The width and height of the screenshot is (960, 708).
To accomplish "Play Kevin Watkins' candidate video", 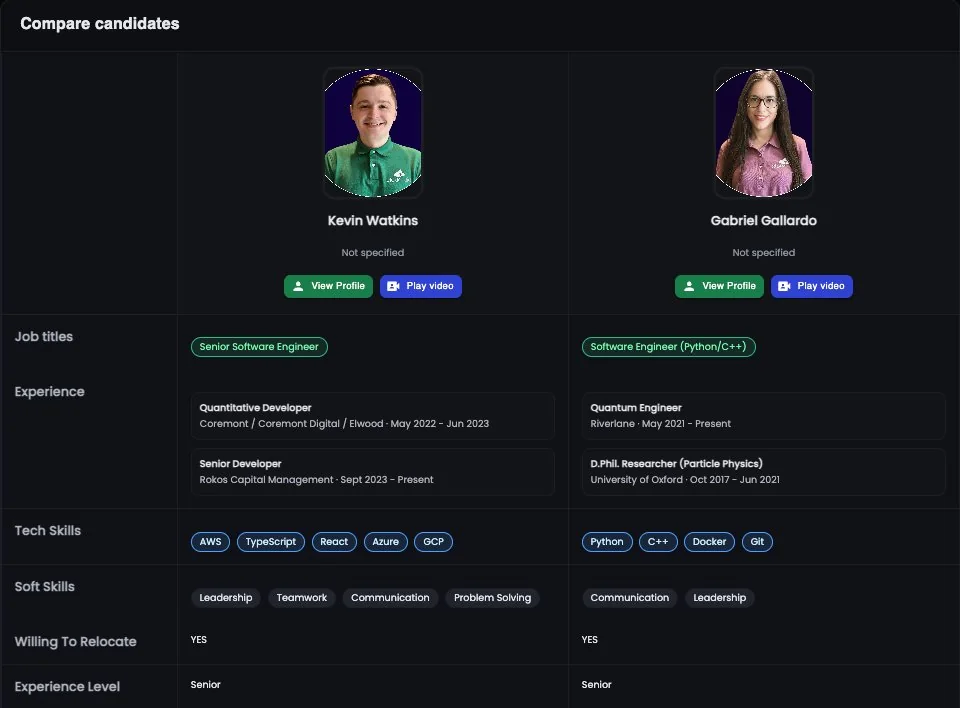I will (x=421, y=286).
